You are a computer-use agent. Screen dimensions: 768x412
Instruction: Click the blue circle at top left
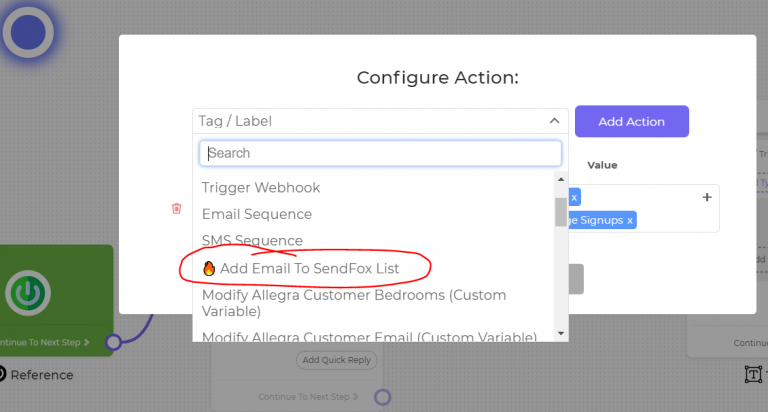[28, 32]
